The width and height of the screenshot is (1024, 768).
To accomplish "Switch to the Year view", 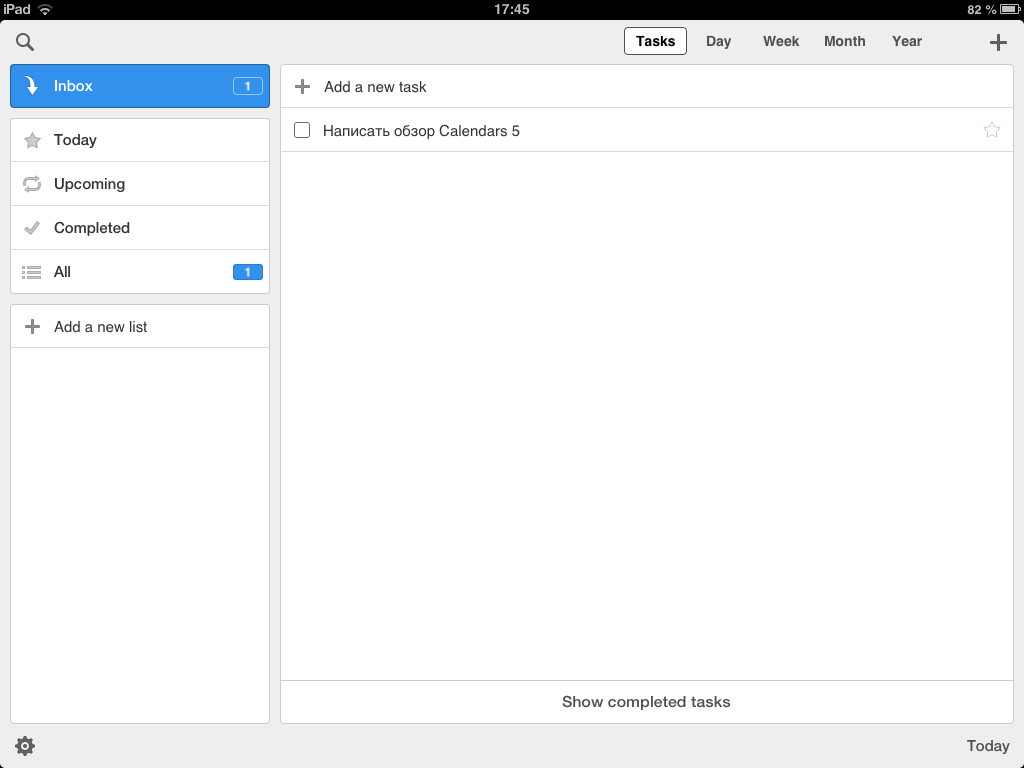I will [907, 41].
